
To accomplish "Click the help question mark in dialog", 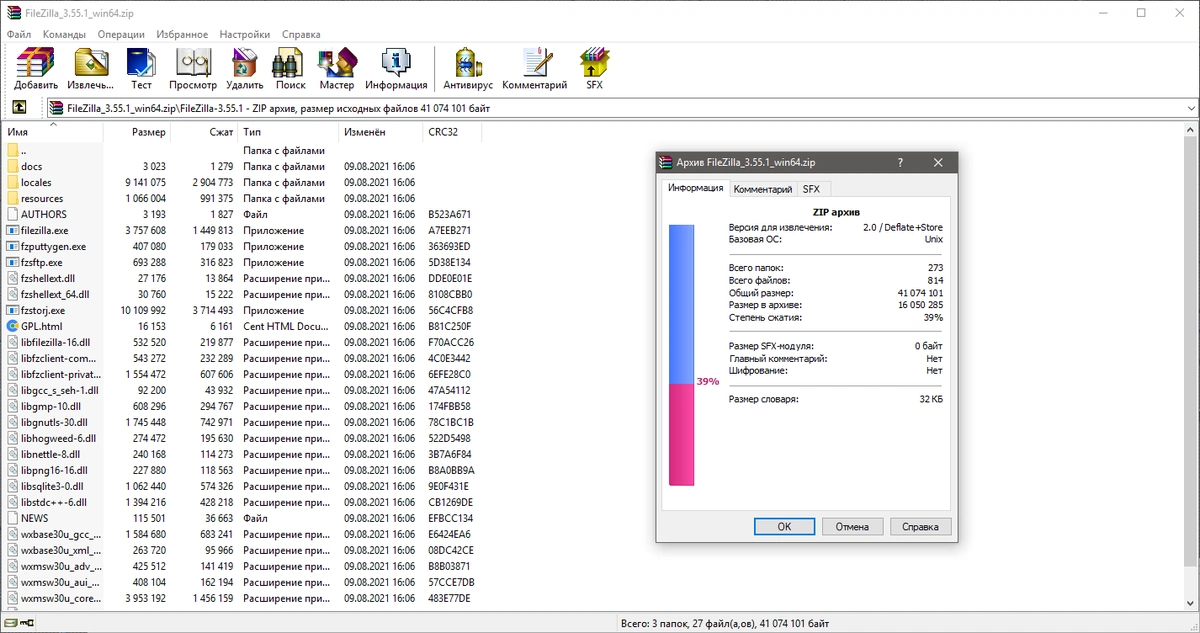I will pyautogui.click(x=900, y=162).
